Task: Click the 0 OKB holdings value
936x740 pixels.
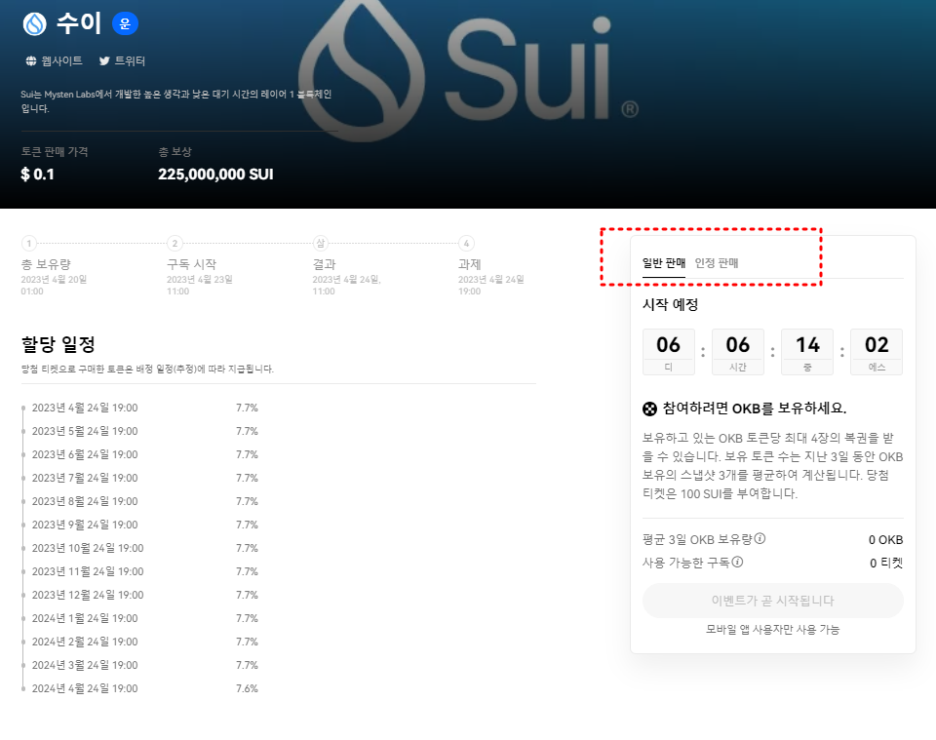Action: tap(885, 539)
